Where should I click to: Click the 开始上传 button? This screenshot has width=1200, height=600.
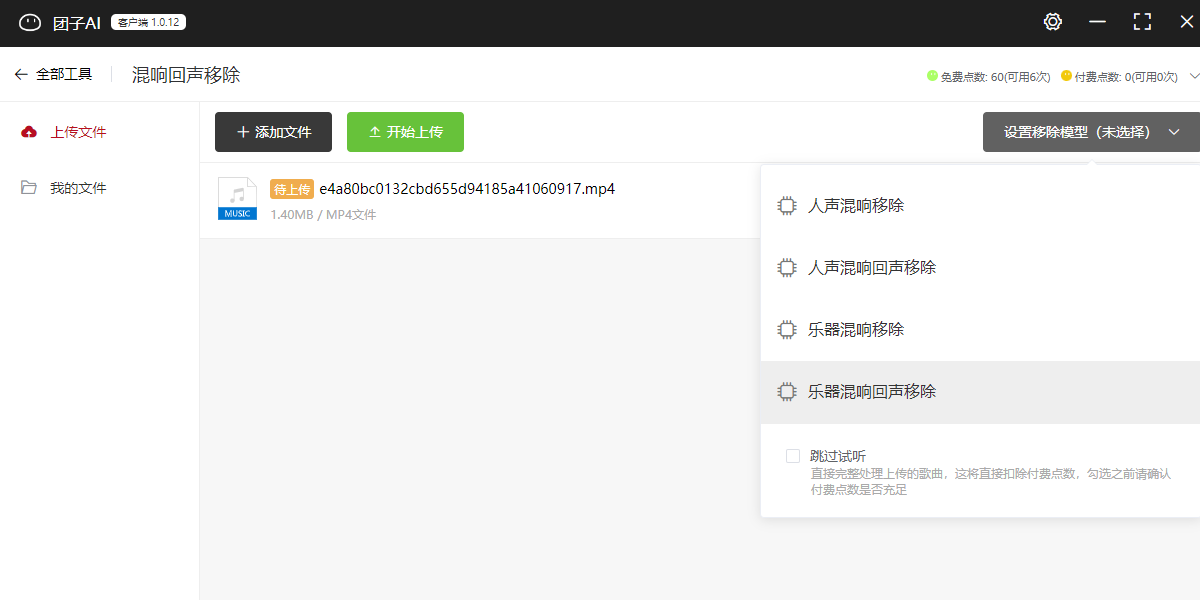(x=405, y=132)
